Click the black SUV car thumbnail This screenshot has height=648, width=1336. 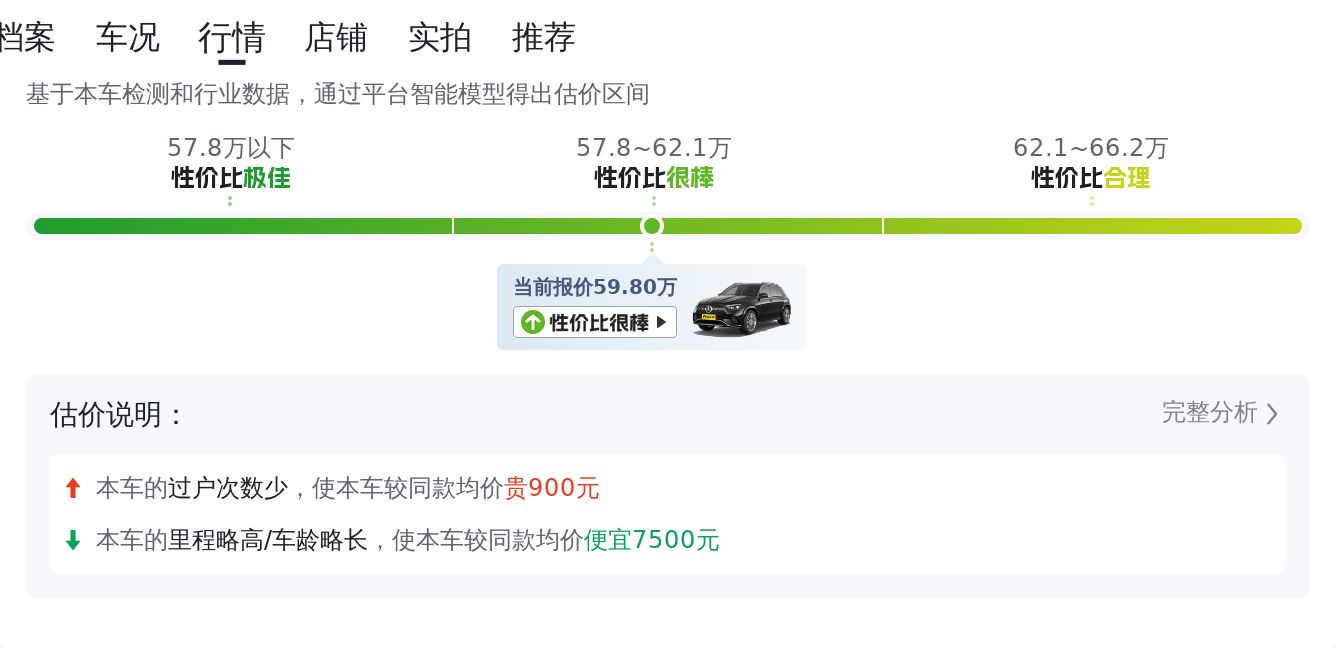pyautogui.click(x=742, y=308)
